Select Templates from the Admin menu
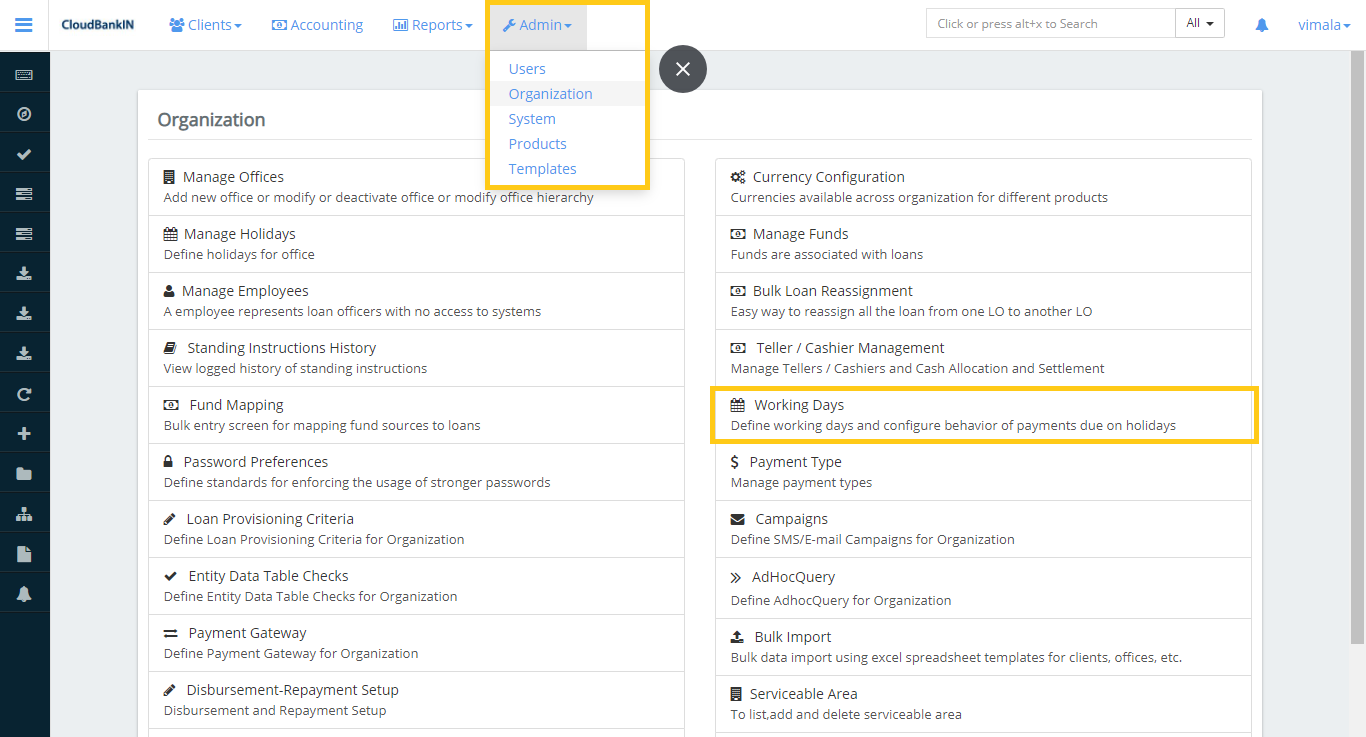This screenshot has width=1366, height=737. click(x=542, y=169)
